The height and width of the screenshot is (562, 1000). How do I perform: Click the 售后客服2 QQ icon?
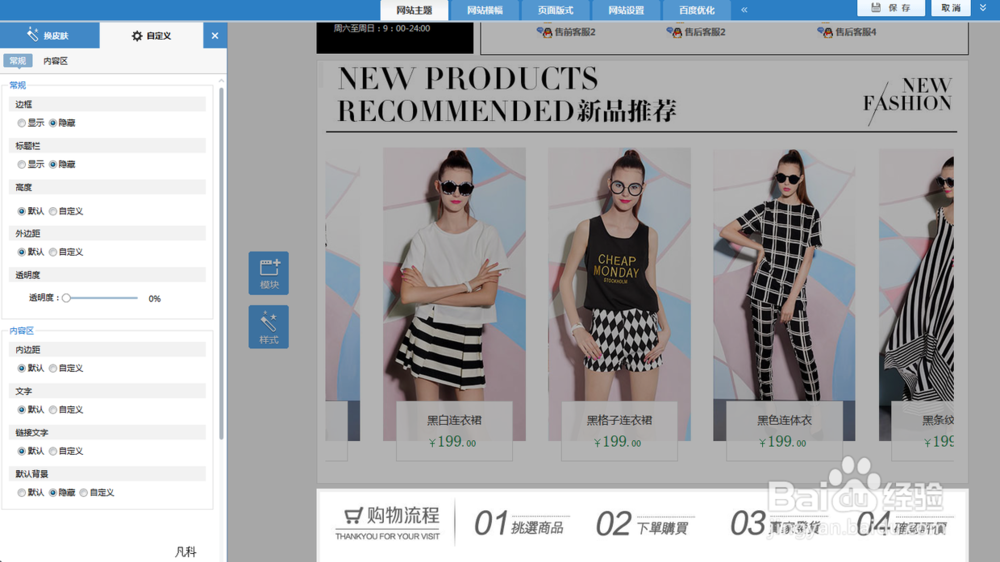(675, 32)
